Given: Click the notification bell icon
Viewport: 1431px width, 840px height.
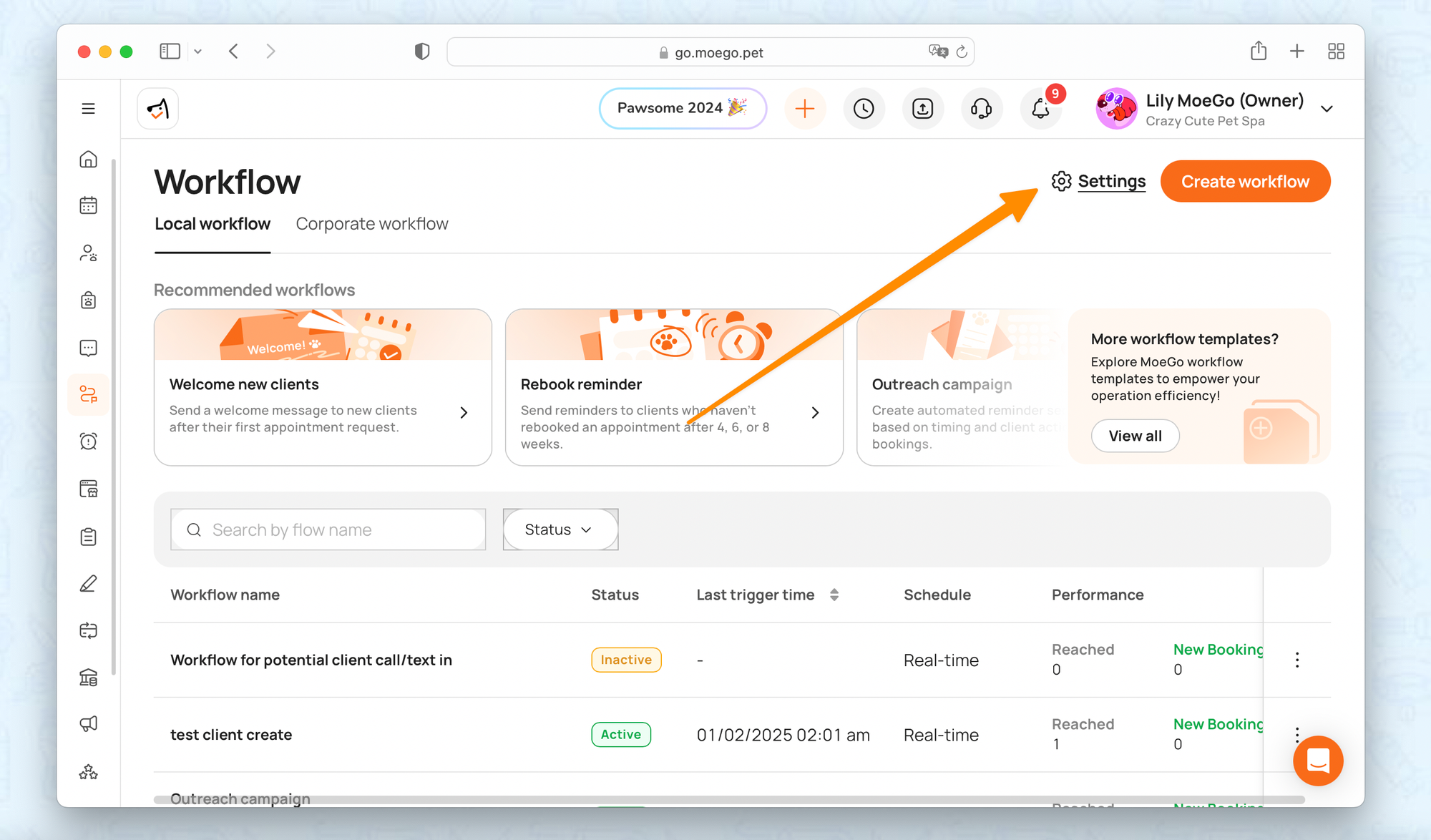Looking at the screenshot, I should click(1040, 109).
